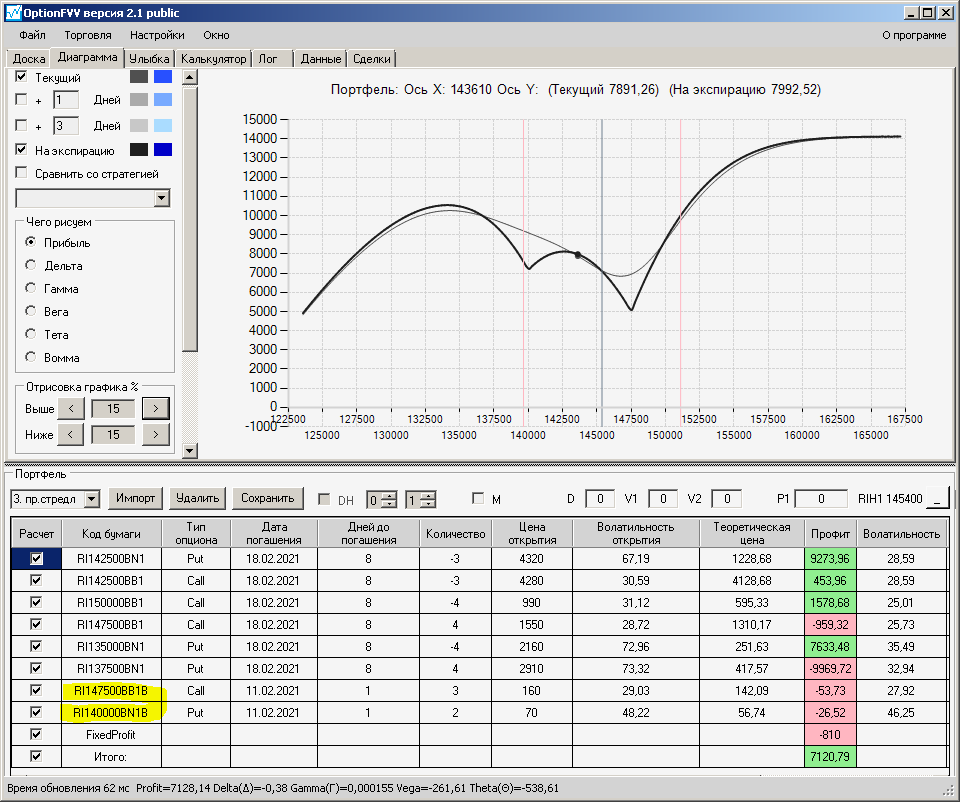Screen dimensions: 960x802
Task: Increase the Ниже percentage with right arrow
Action: click(x=155, y=434)
